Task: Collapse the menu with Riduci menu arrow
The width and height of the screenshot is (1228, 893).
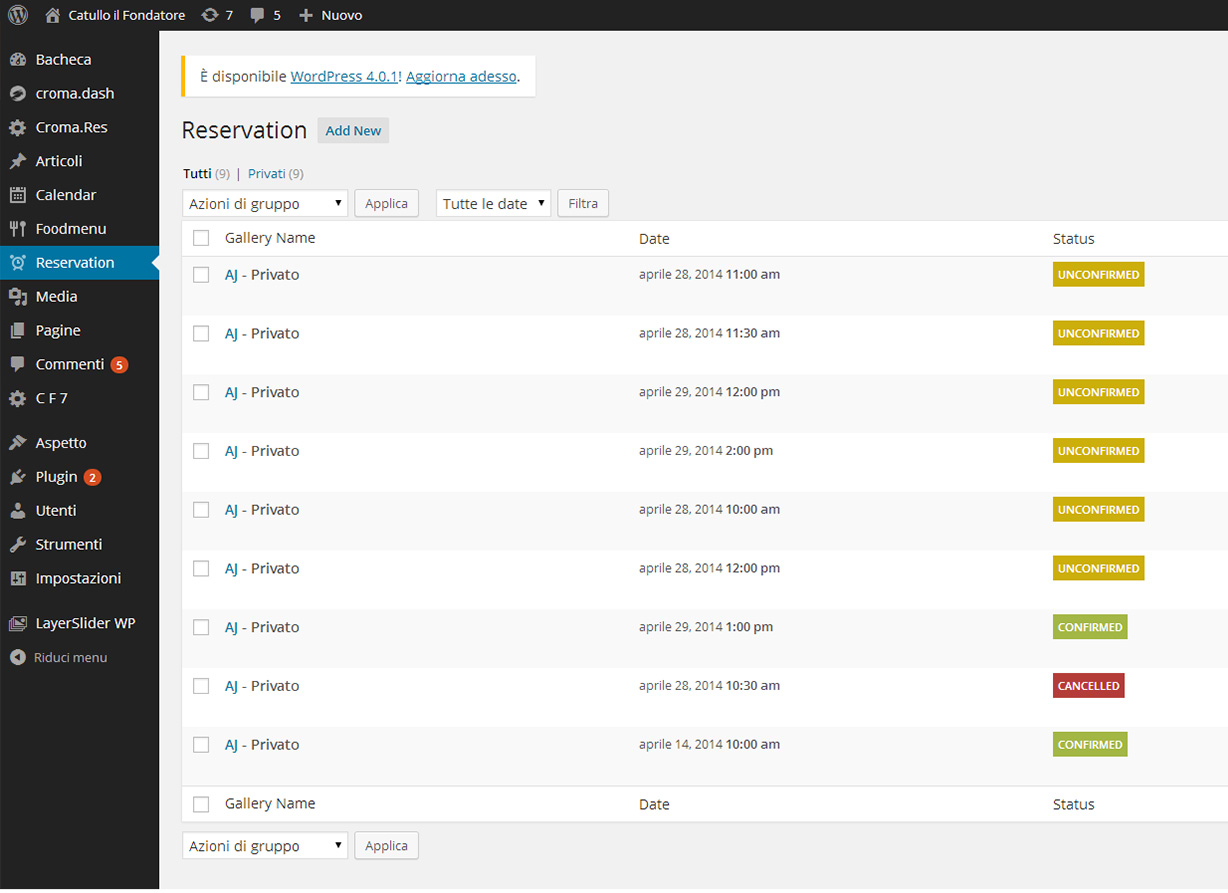Action: click(x=17, y=658)
